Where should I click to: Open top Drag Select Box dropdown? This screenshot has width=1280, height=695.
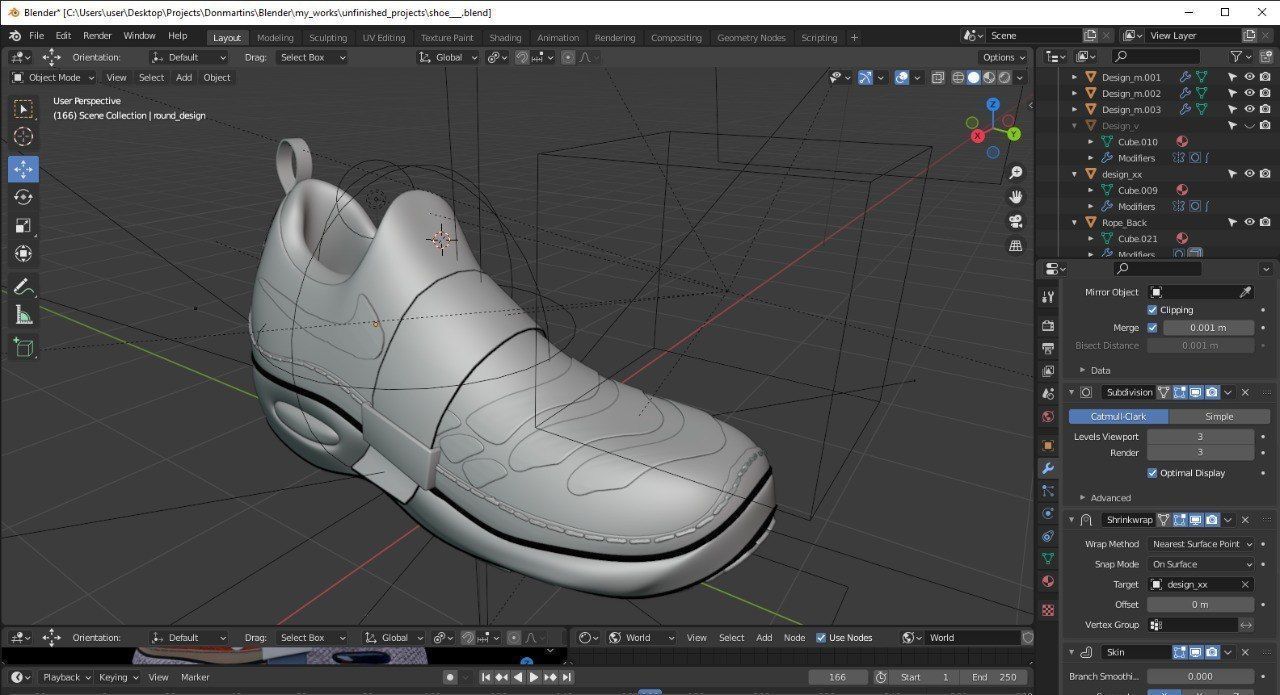click(x=311, y=57)
